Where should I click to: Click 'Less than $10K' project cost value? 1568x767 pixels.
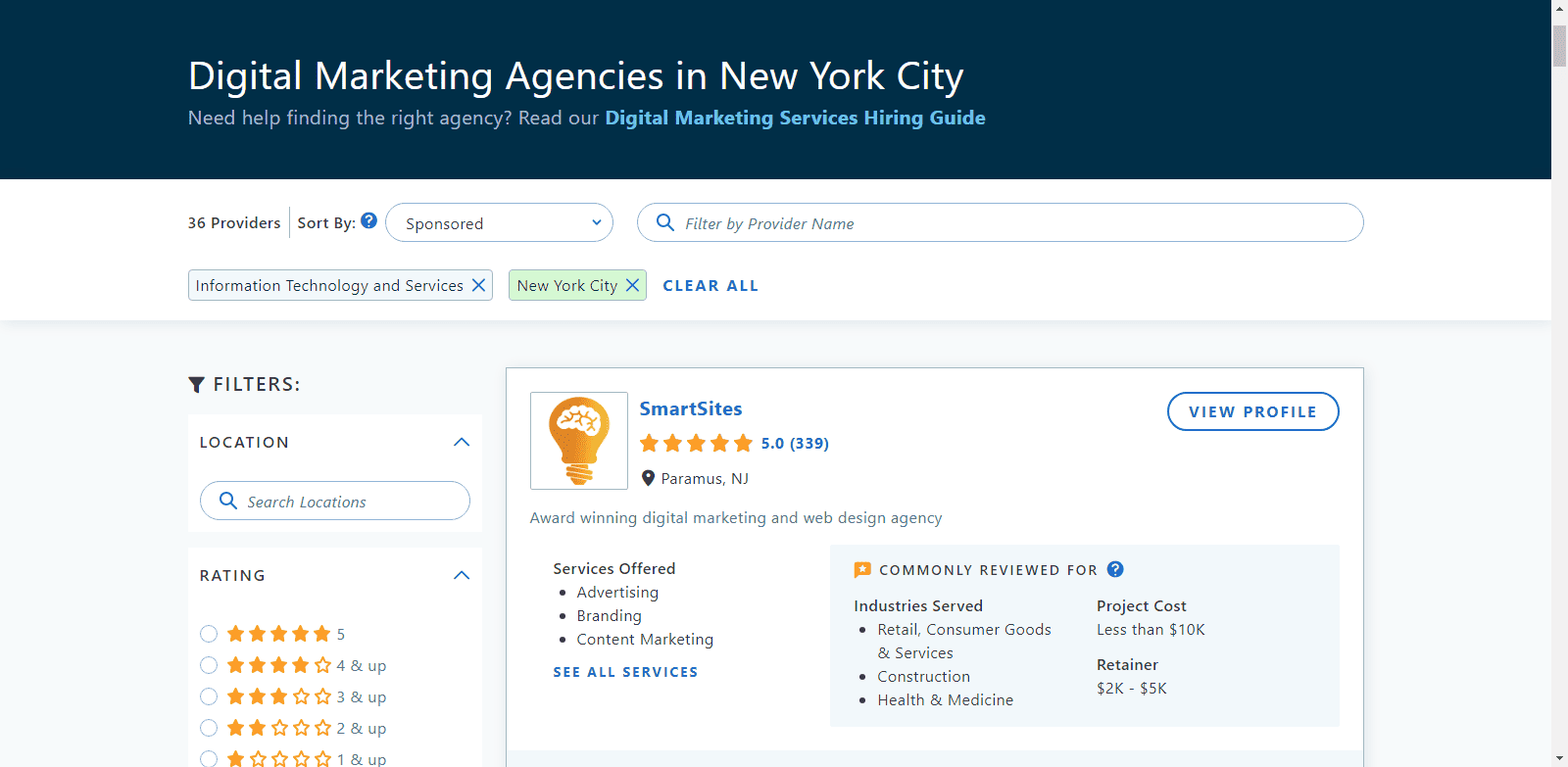click(1151, 629)
